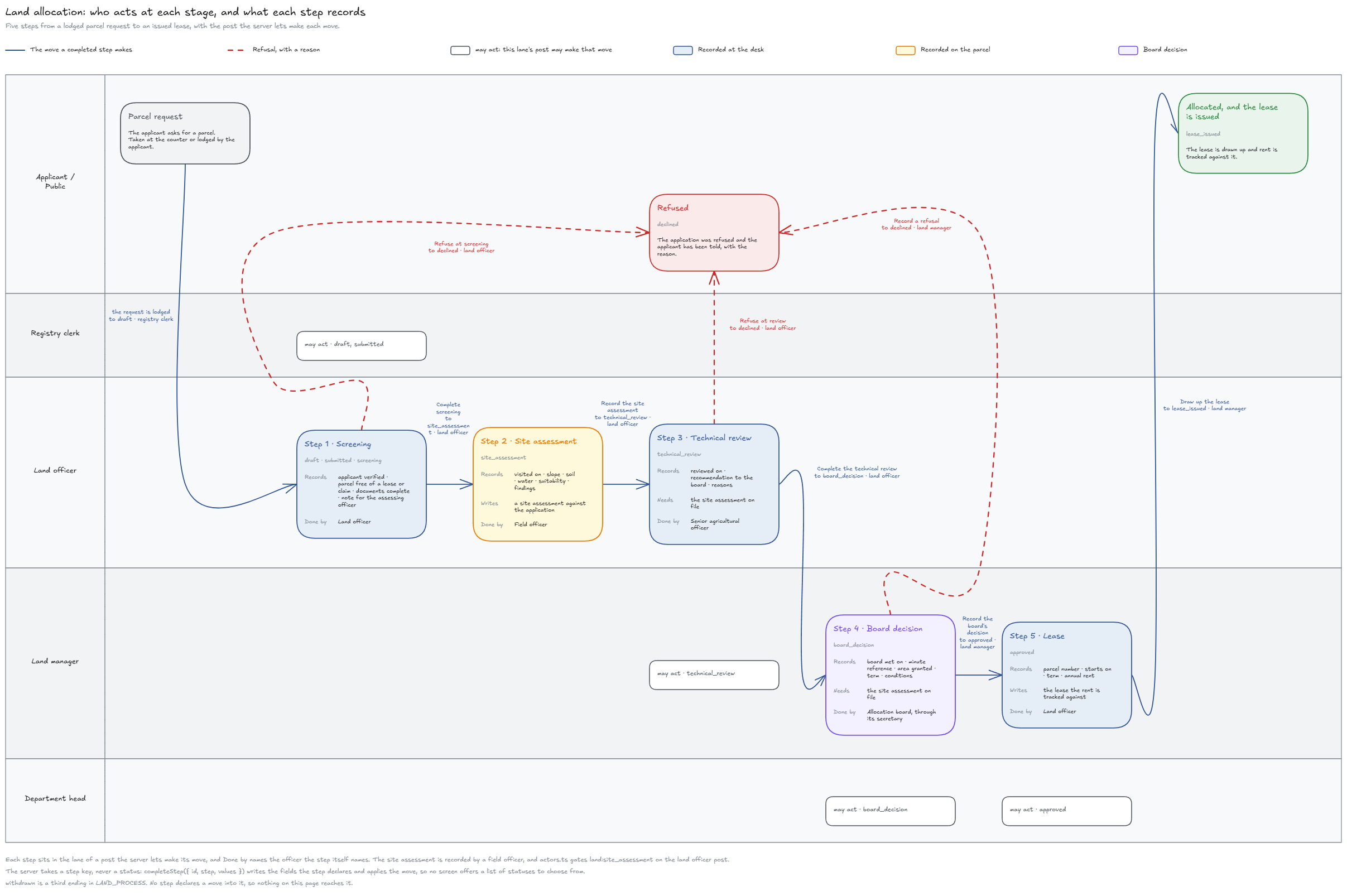The height and width of the screenshot is (896, 1347).
Task: Click the 'Record the site assessment' edge label
Action: [x=622, y=414]
